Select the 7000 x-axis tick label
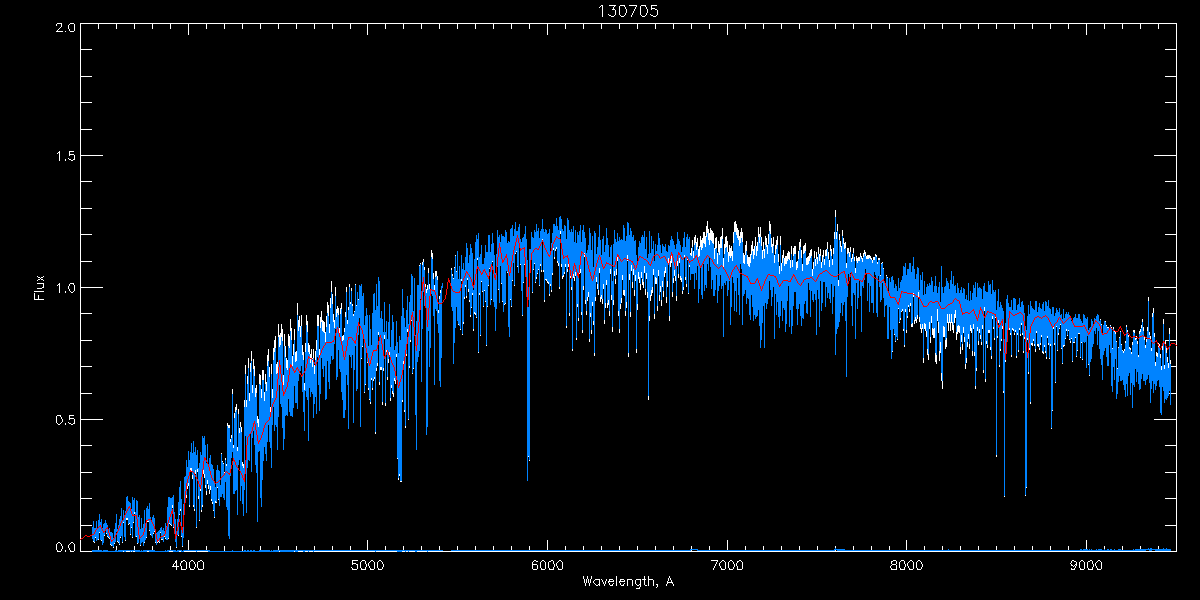Screen dimensions: 1200x600 pos(727,565)
